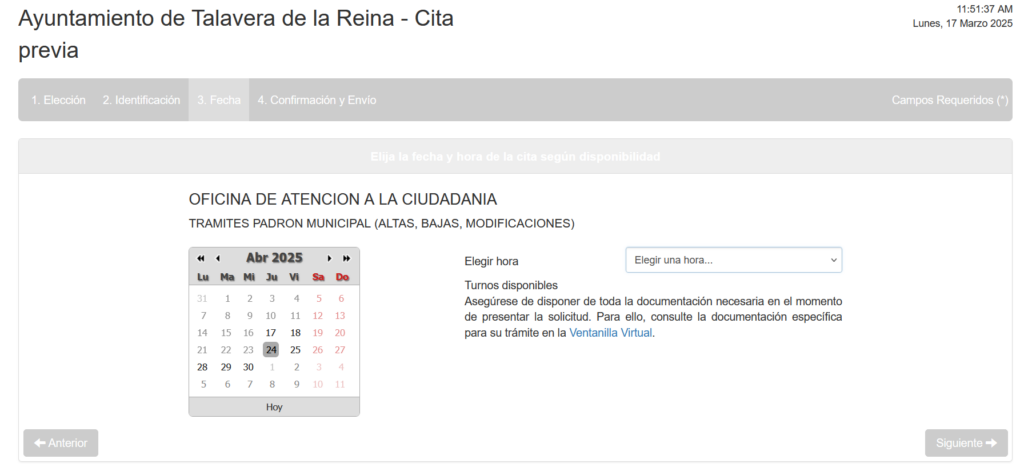Select the highlighted day 24
The height and width of the screenshot is (467, 1024).
pyautogui.click(x=271, y=350)
